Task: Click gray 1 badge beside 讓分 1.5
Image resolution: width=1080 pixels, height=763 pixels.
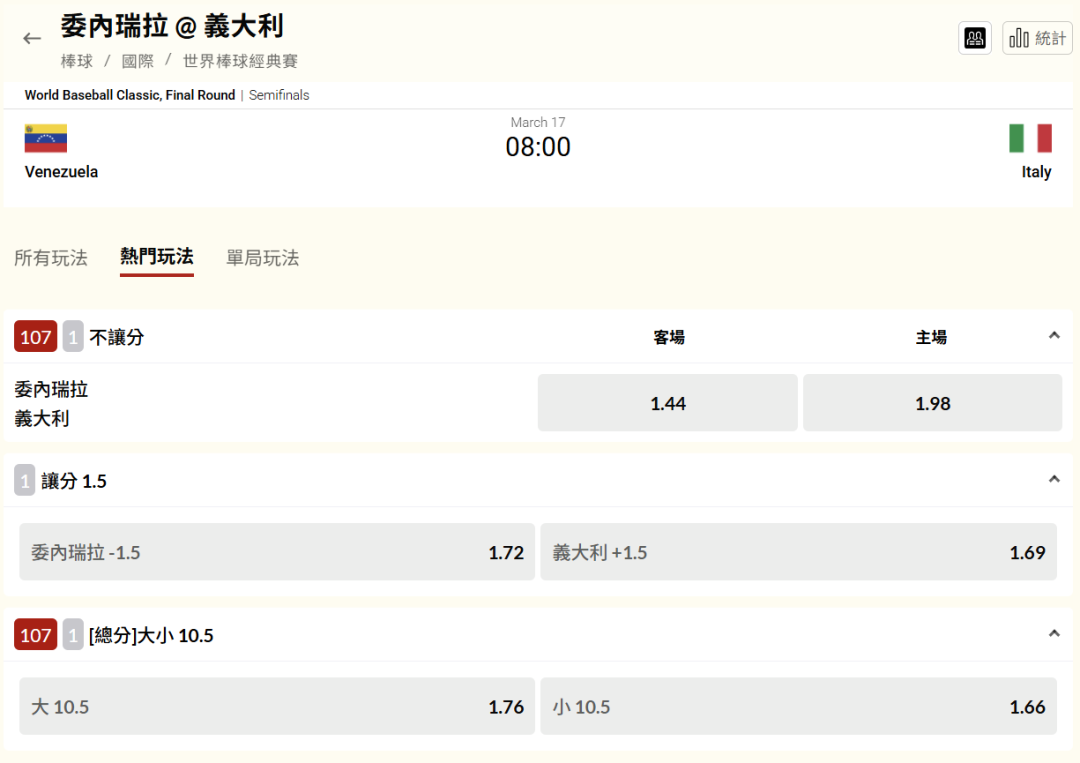Action: coord(25,481)
